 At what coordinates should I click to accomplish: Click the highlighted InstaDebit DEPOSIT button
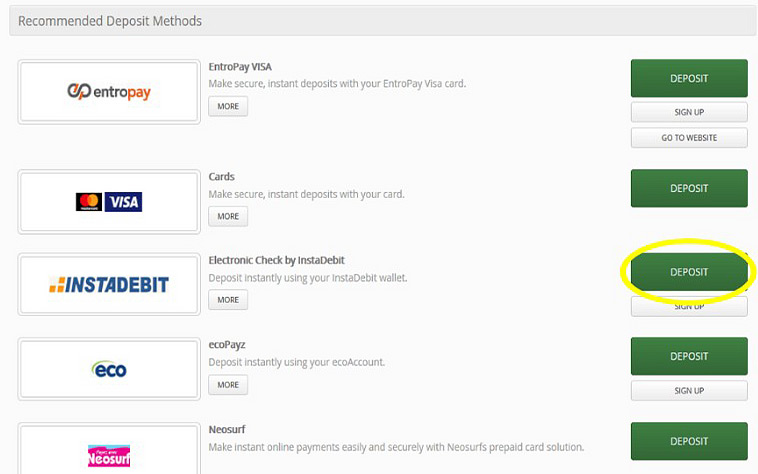coord(688,272)
